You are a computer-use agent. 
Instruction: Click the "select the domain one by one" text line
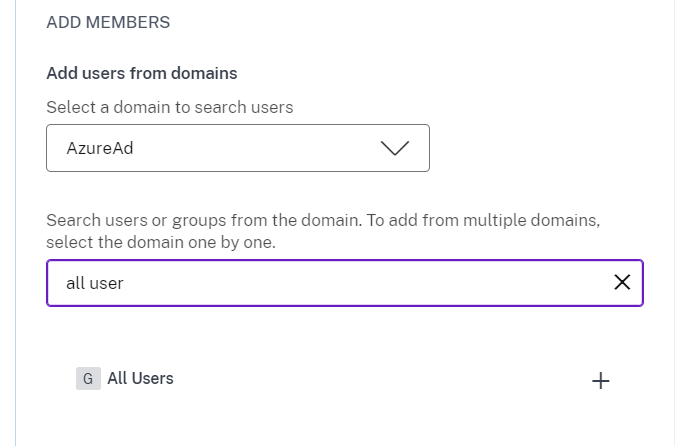coord(160,242)
